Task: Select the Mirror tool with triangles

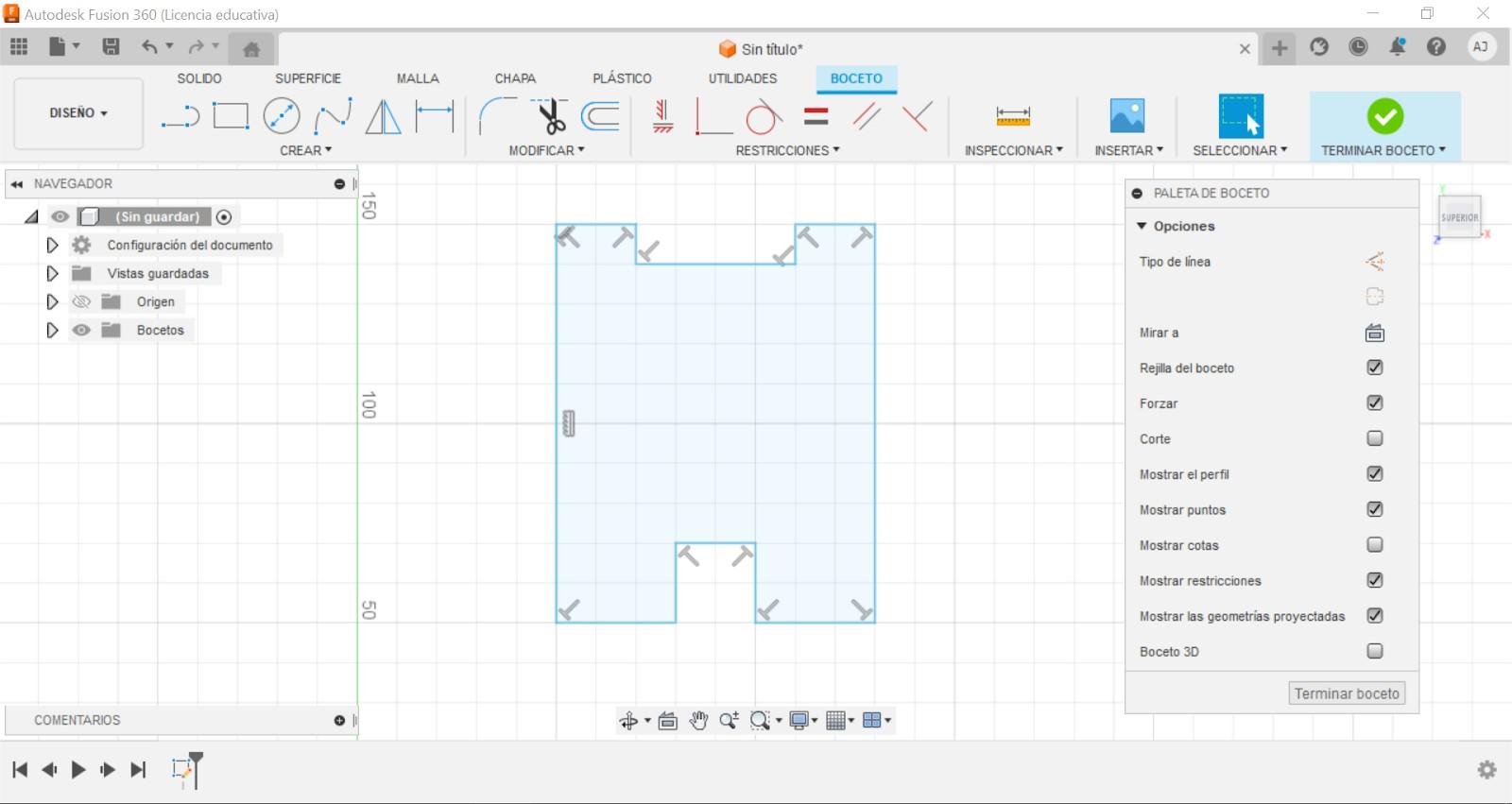Action: click(x=383, y=116)
